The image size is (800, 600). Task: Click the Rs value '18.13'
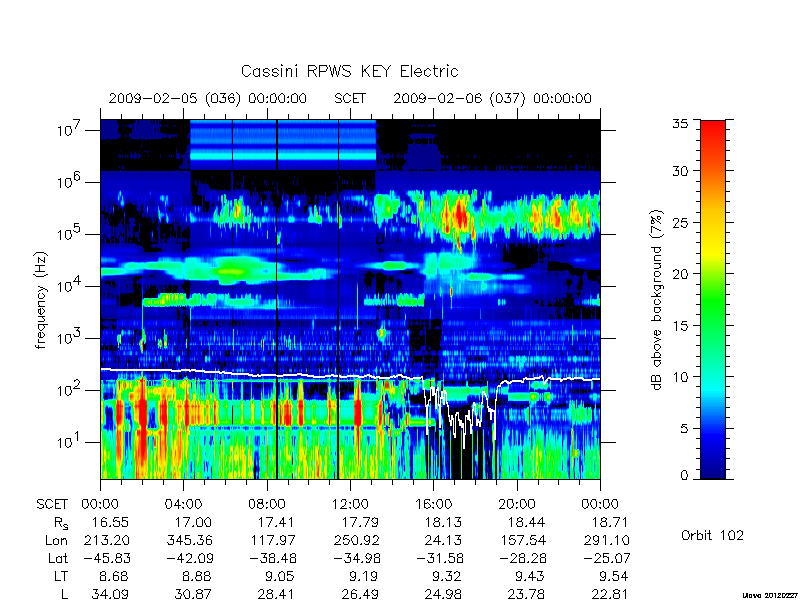click(x=443, y=522)
